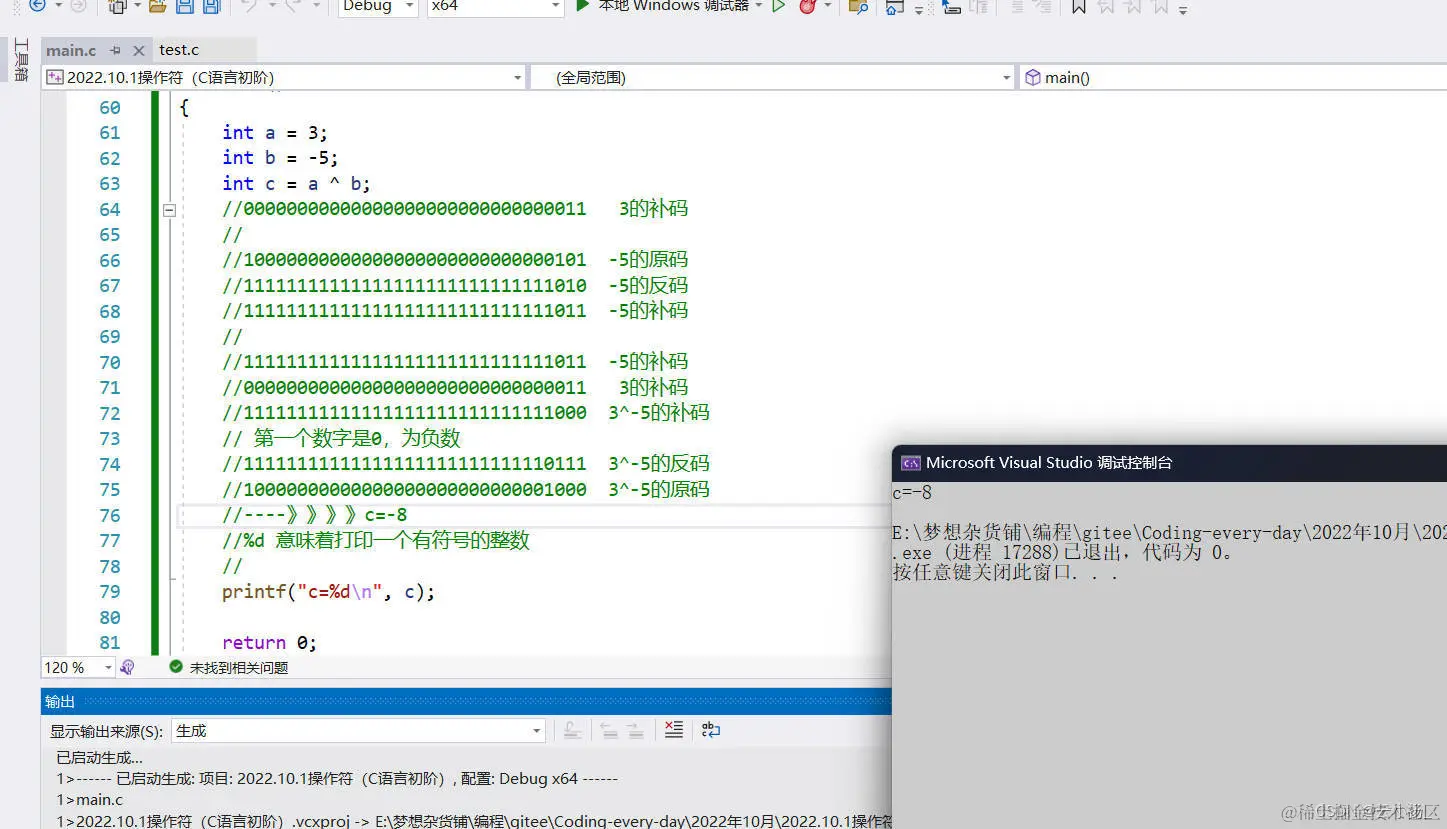The height and width of the screenshot is (829, 1447).
Task: Collapse the comment block at line 64
Action: point(169,210)
